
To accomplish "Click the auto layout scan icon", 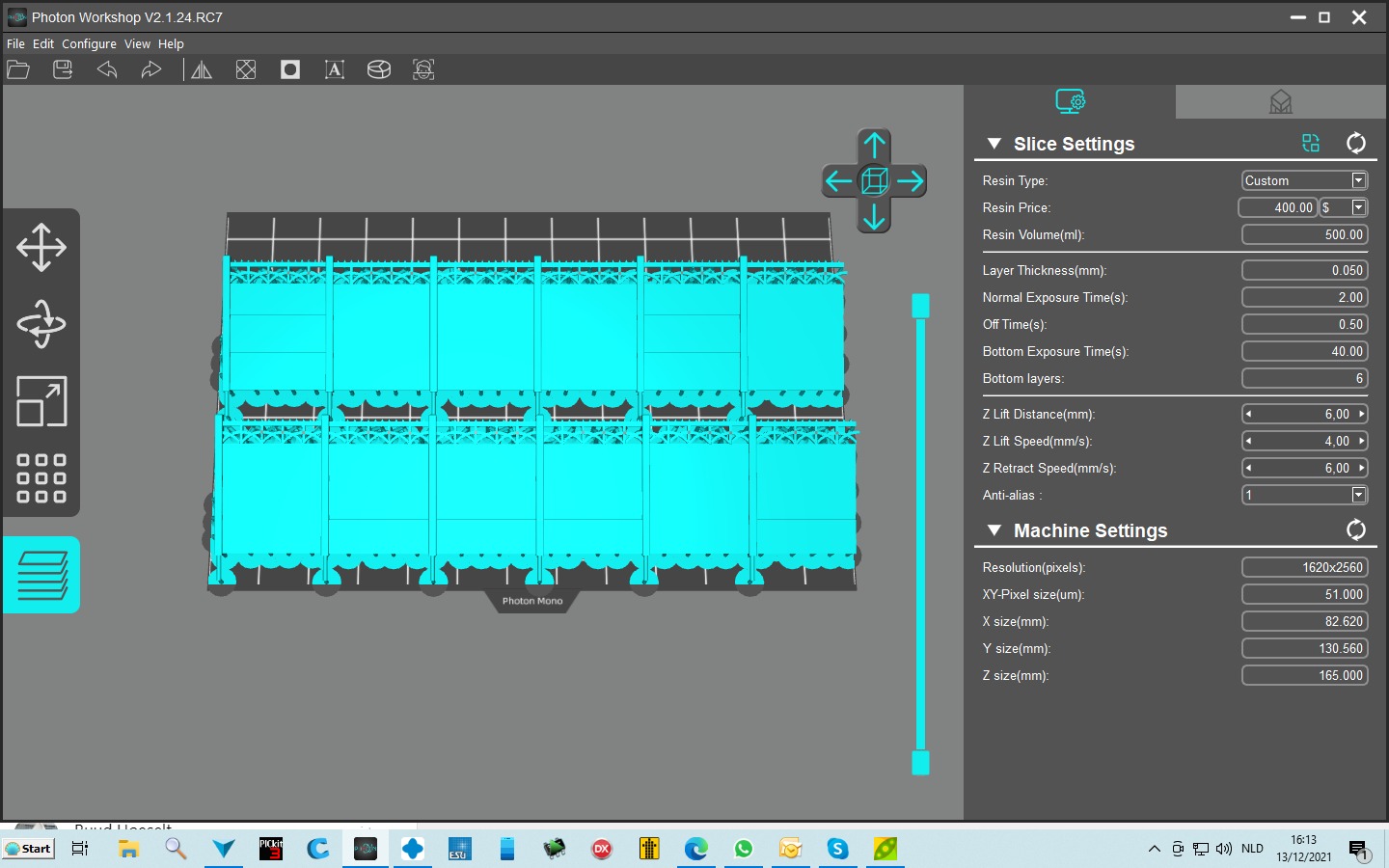I will 423,69.
